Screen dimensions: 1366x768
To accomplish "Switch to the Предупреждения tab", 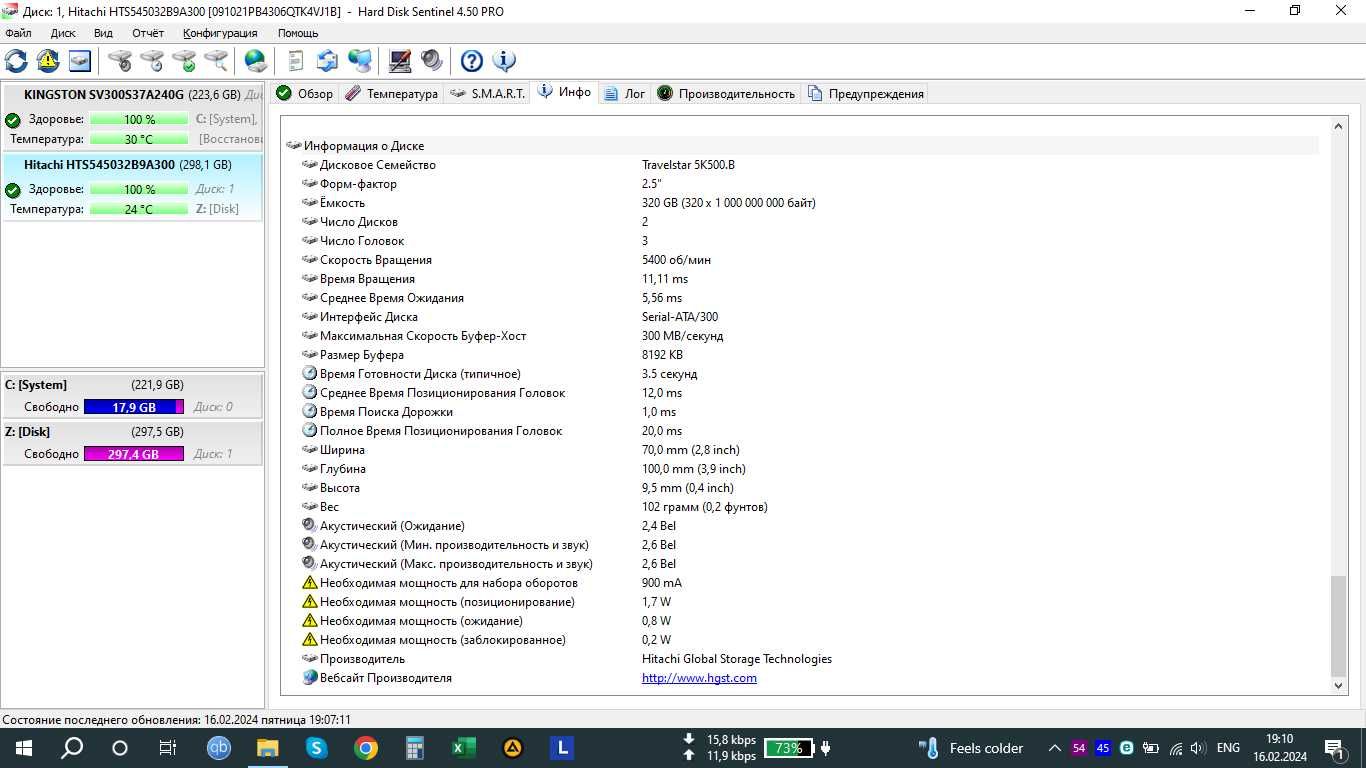I will tap(866, 93).
